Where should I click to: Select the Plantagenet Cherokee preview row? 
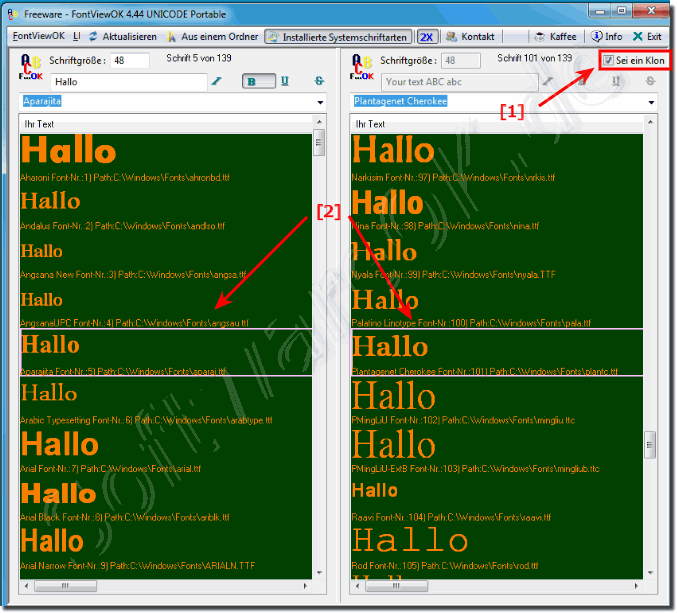tap(497, 352)
